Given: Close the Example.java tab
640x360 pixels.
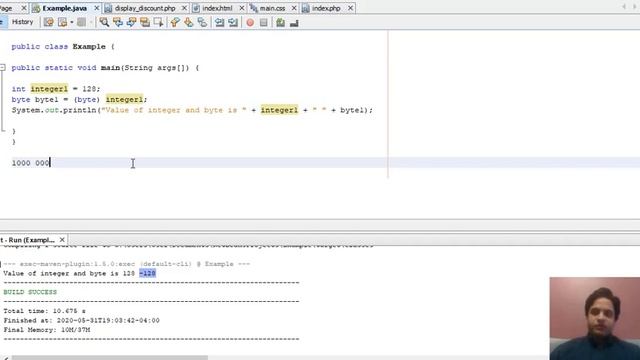Looking at the screenshot, I should coord(97,8).
